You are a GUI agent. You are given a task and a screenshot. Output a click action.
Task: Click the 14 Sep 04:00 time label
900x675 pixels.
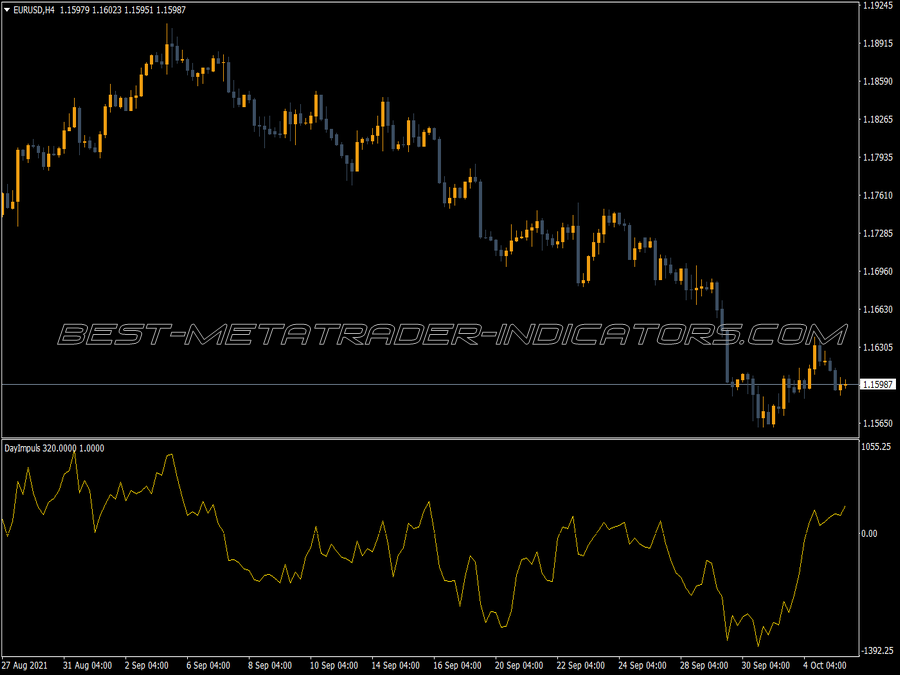point(395,666)
